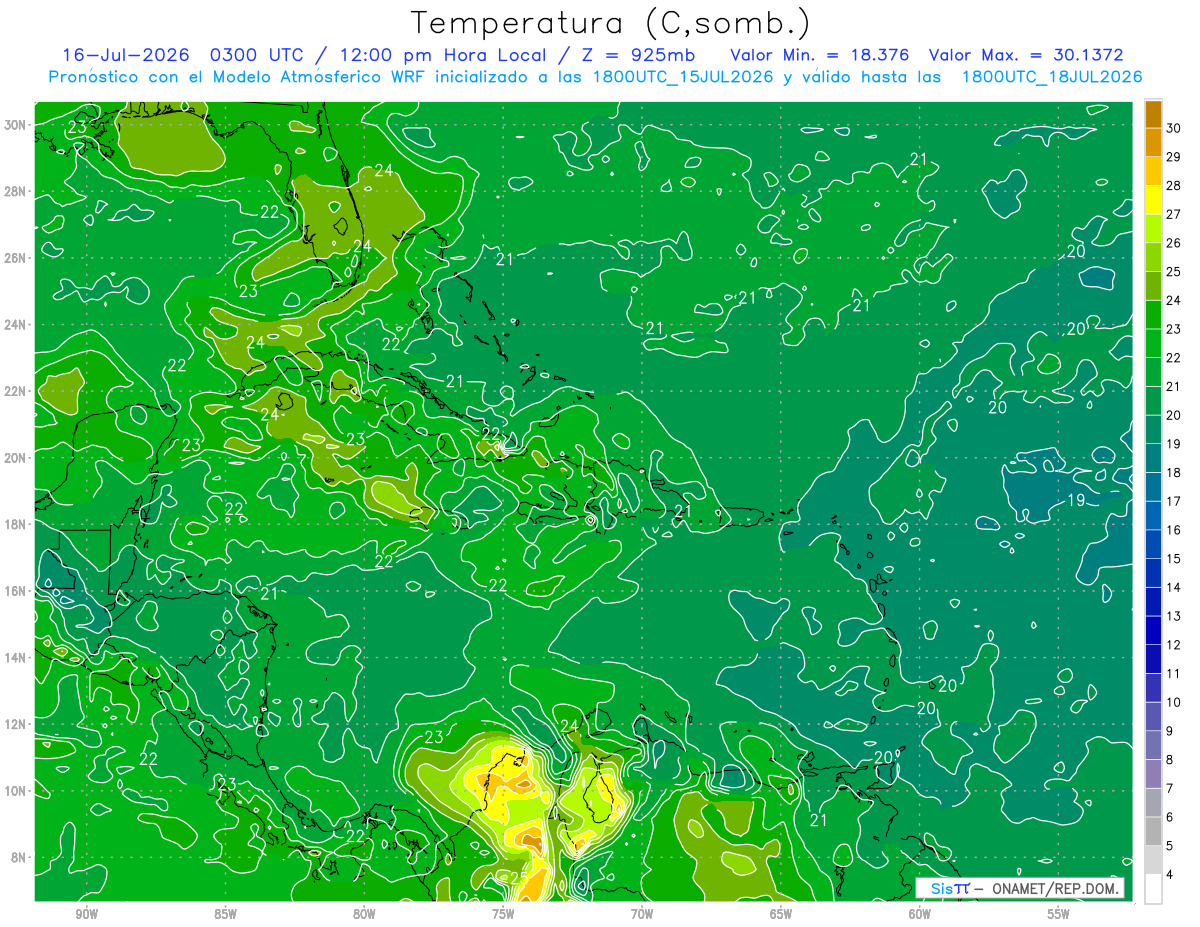Pick the yellow legend swatch between 27 and 28
Viewport: 1200px width, 927px height.
pos(1153,200)
